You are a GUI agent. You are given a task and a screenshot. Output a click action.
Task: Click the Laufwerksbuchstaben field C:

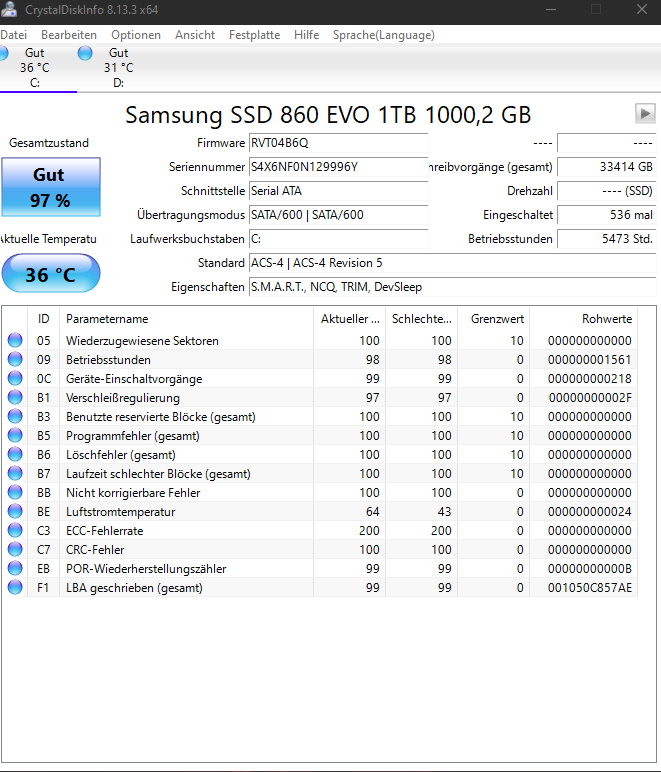(339, 239)
